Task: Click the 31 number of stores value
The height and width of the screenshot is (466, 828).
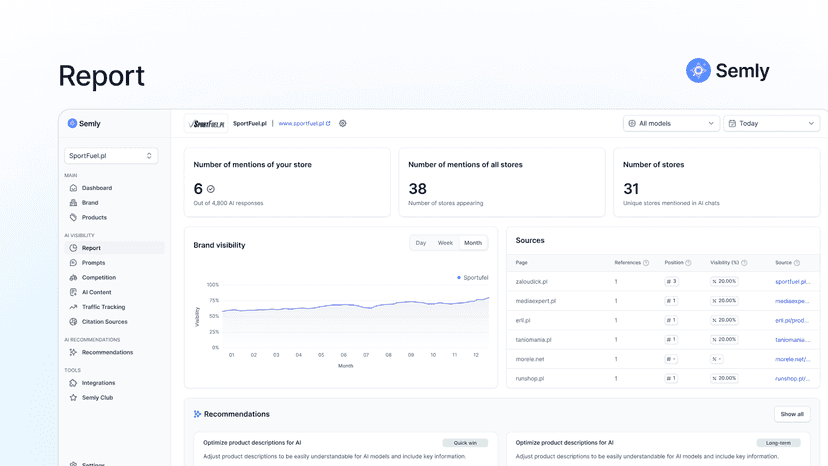Action: click(631, 189)
